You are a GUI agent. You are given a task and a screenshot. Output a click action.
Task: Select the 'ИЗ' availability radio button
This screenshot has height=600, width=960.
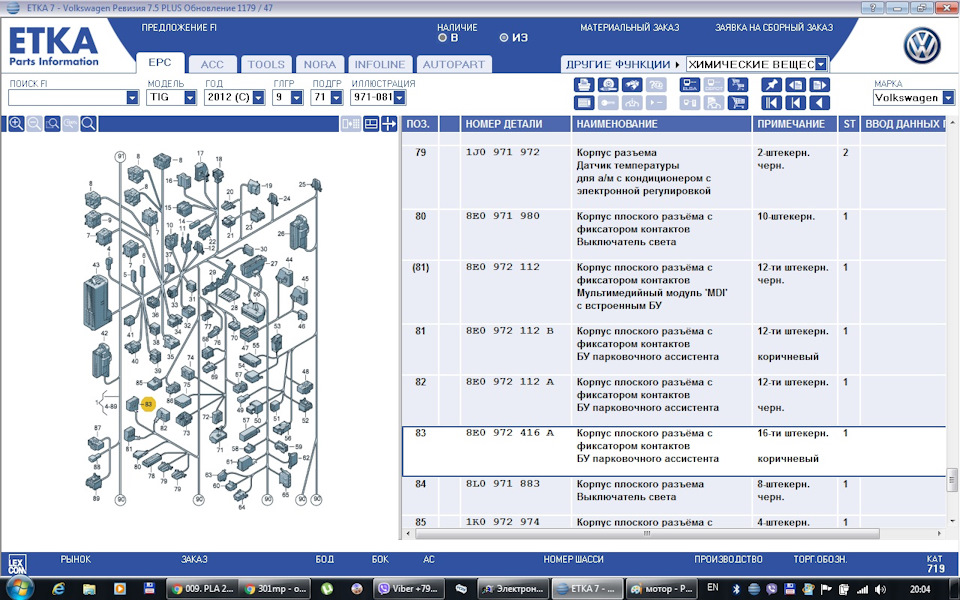(504, 38)
